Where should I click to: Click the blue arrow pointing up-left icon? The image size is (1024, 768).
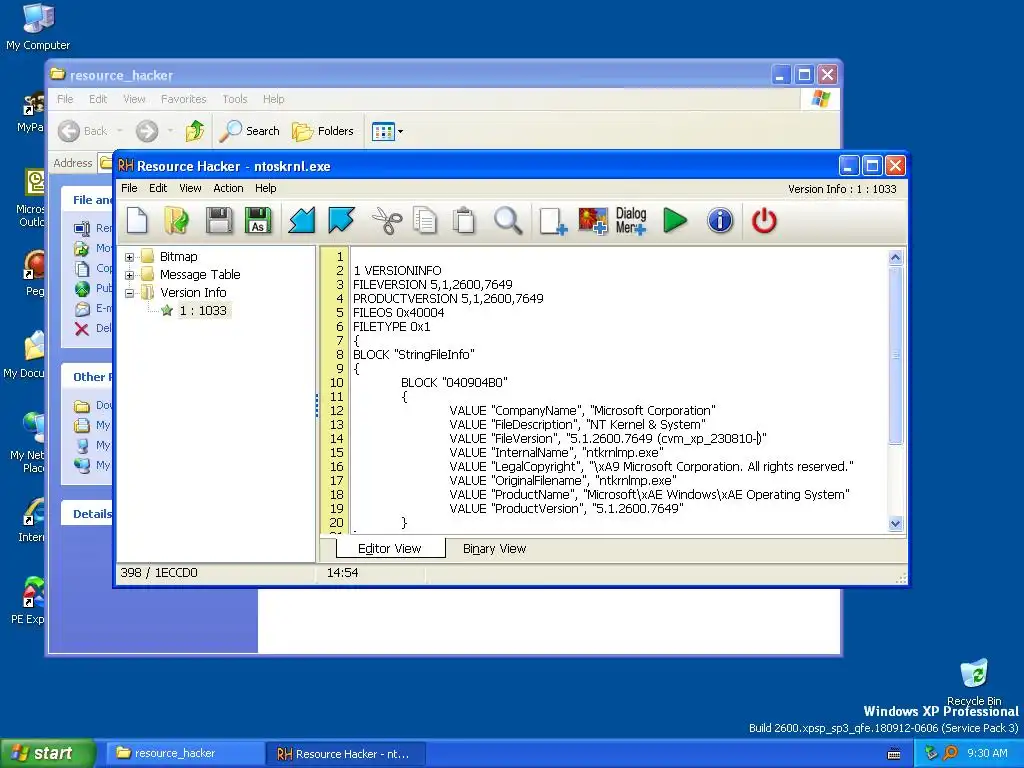[342, 221]
